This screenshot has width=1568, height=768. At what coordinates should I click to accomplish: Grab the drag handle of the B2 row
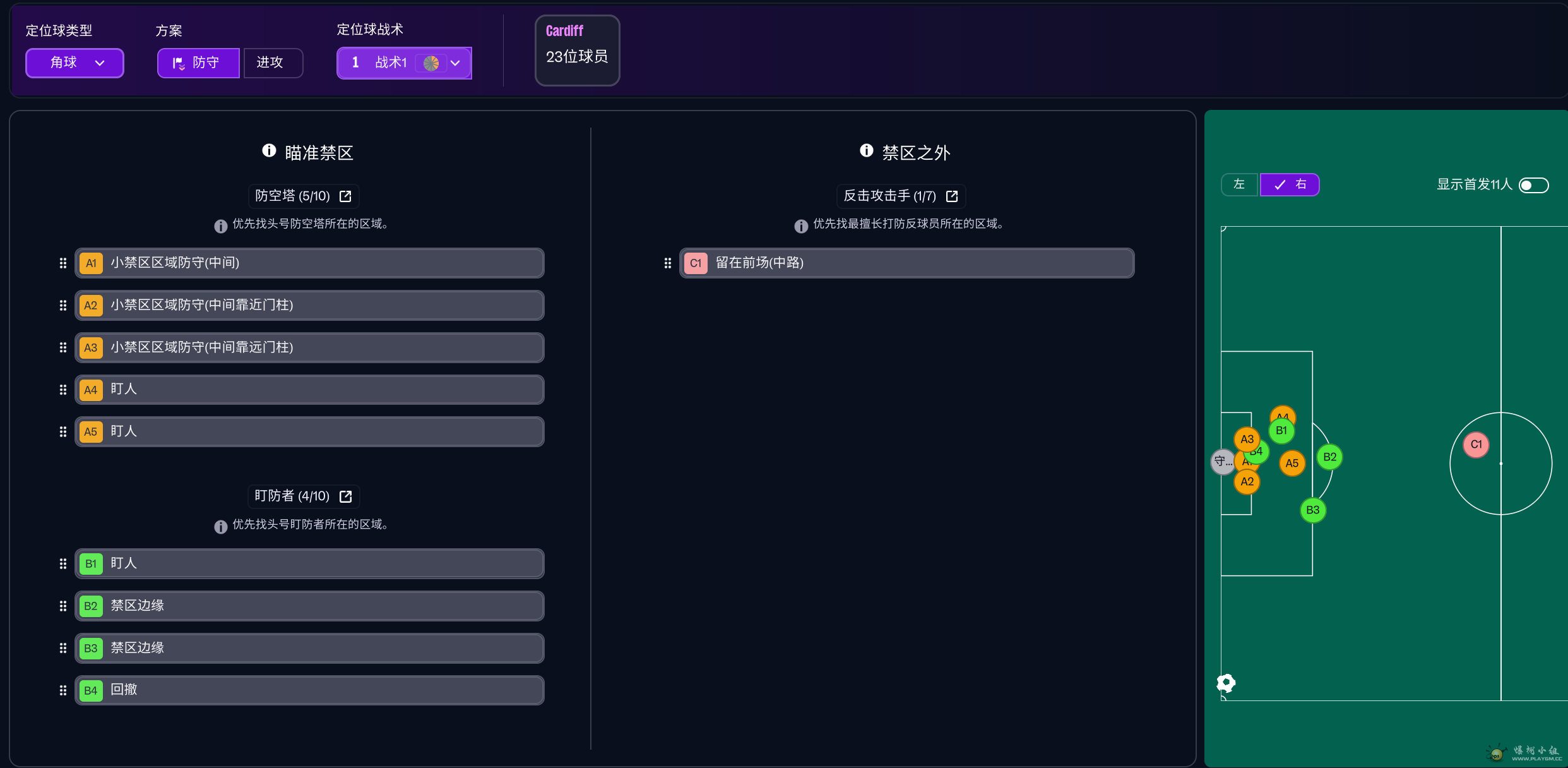(63, 606)
